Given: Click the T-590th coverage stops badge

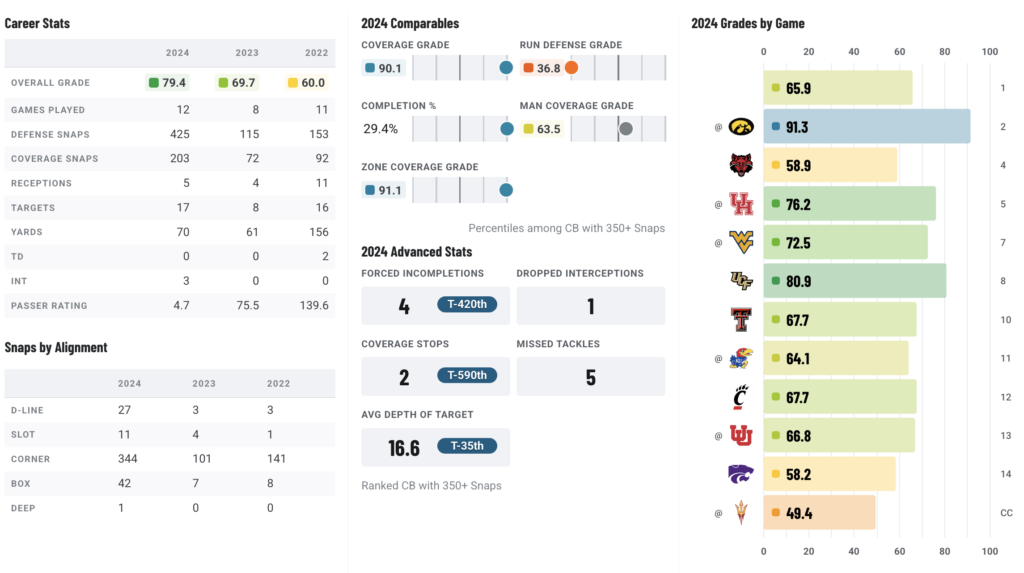Looking at the screenshot, I should tap(467, 375).
